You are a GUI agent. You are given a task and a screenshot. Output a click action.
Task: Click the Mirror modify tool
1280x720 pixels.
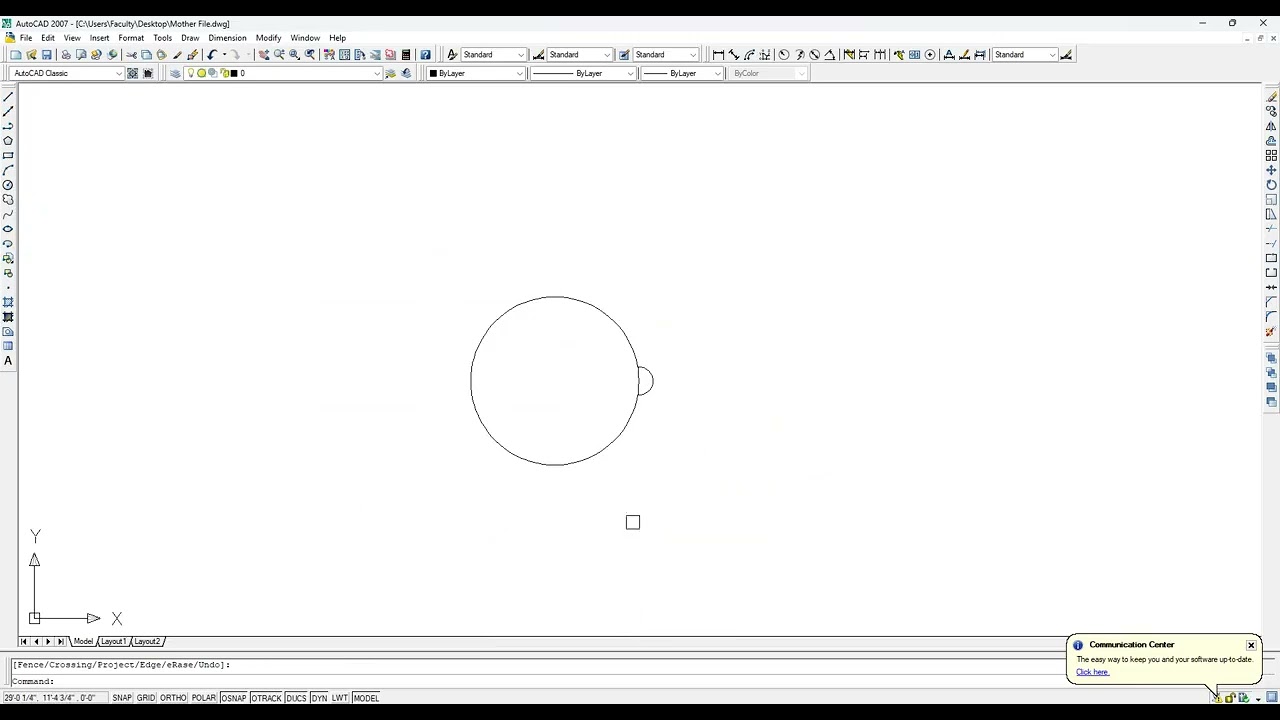[x=1272, y=126]
